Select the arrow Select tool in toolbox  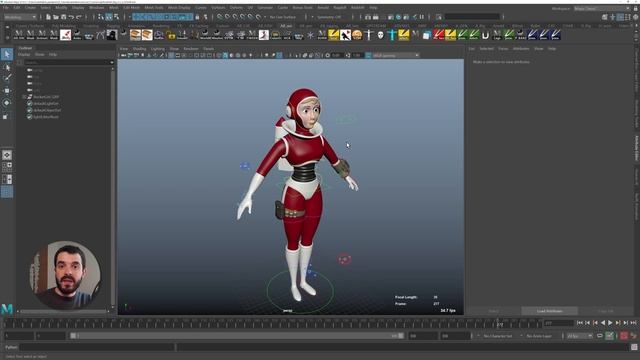click(x=7, y=54)
